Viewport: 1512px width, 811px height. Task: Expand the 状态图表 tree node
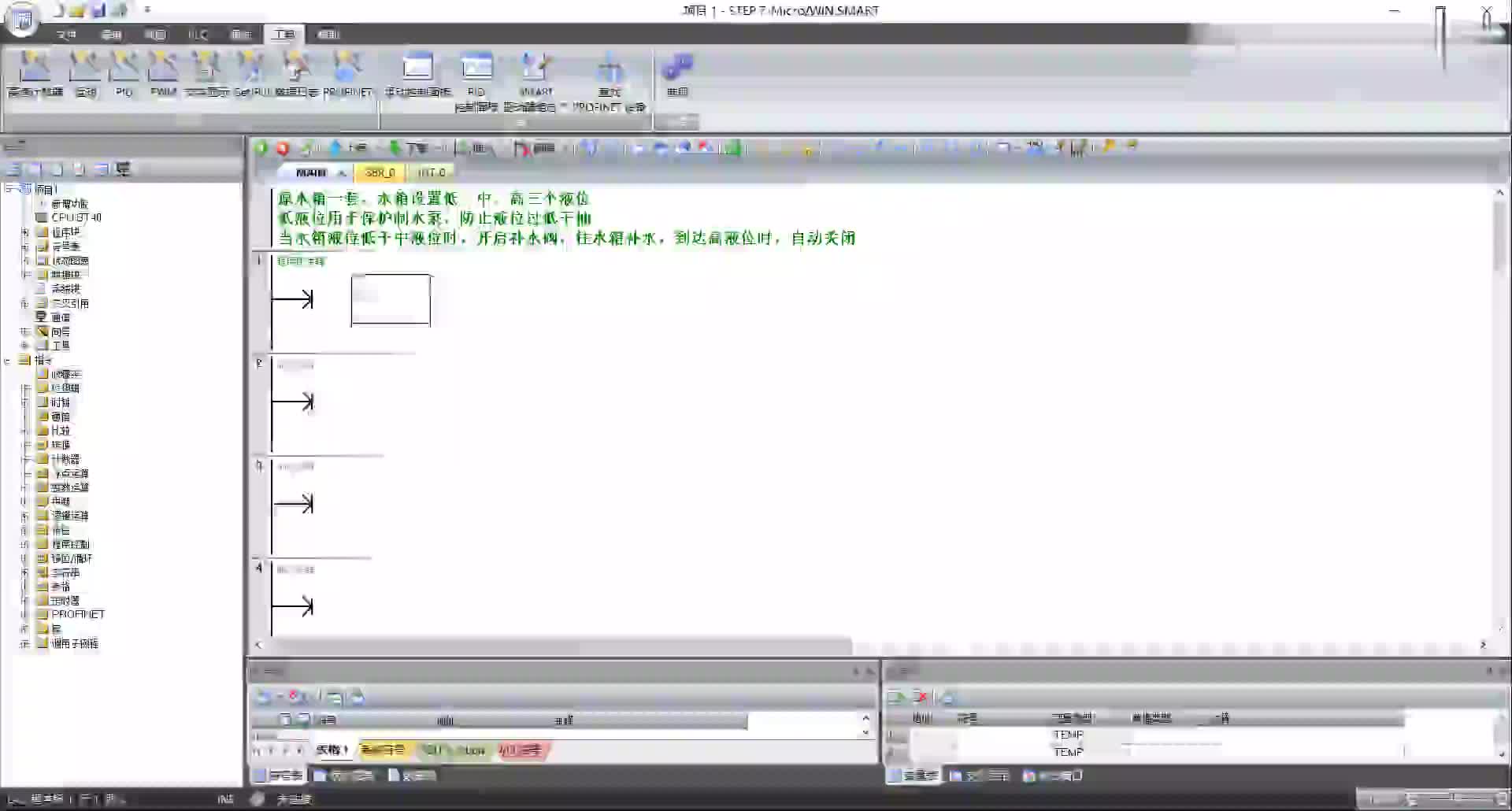pyautogui.click(x=25, y=261)
